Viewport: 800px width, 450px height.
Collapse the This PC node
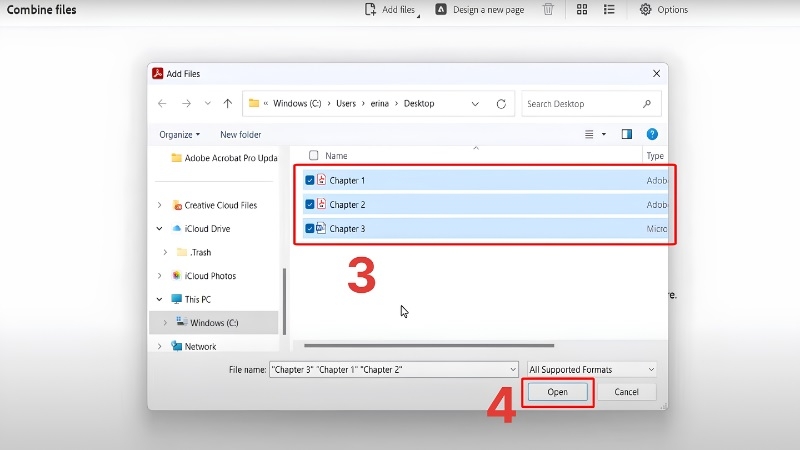(160, 299)
